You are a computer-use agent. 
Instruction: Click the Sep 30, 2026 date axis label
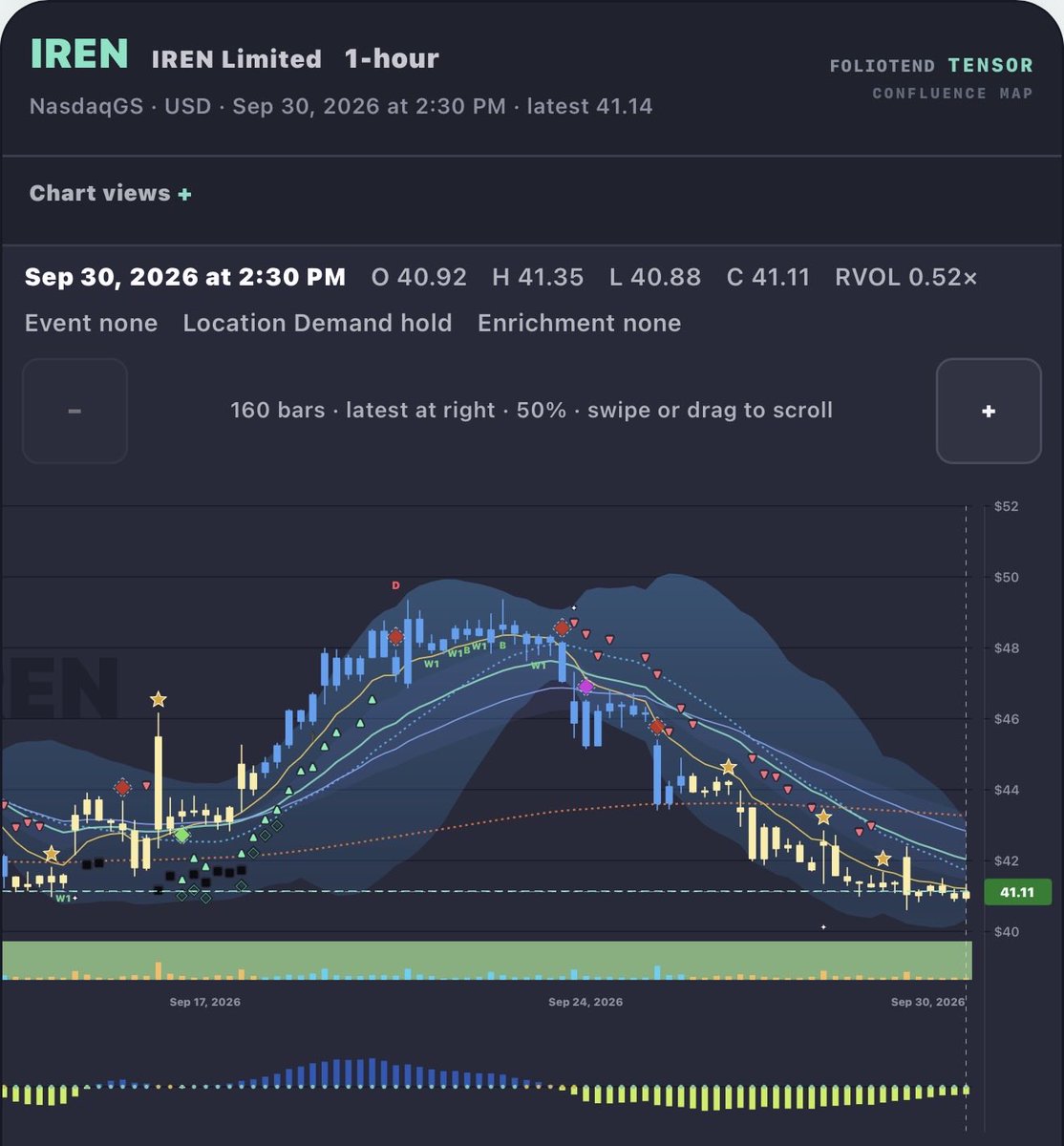point(927,1002)
